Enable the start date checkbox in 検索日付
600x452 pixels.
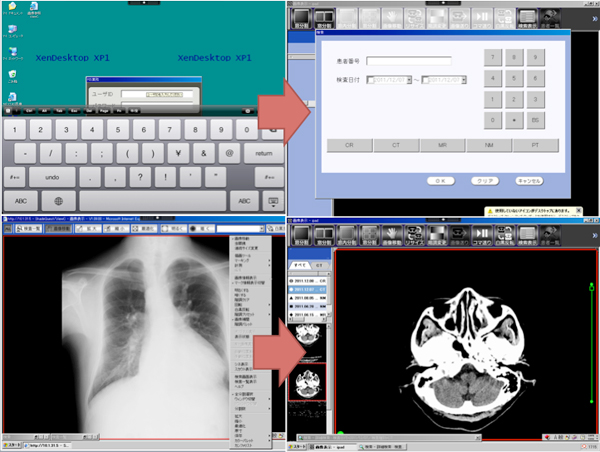[371, 80]
